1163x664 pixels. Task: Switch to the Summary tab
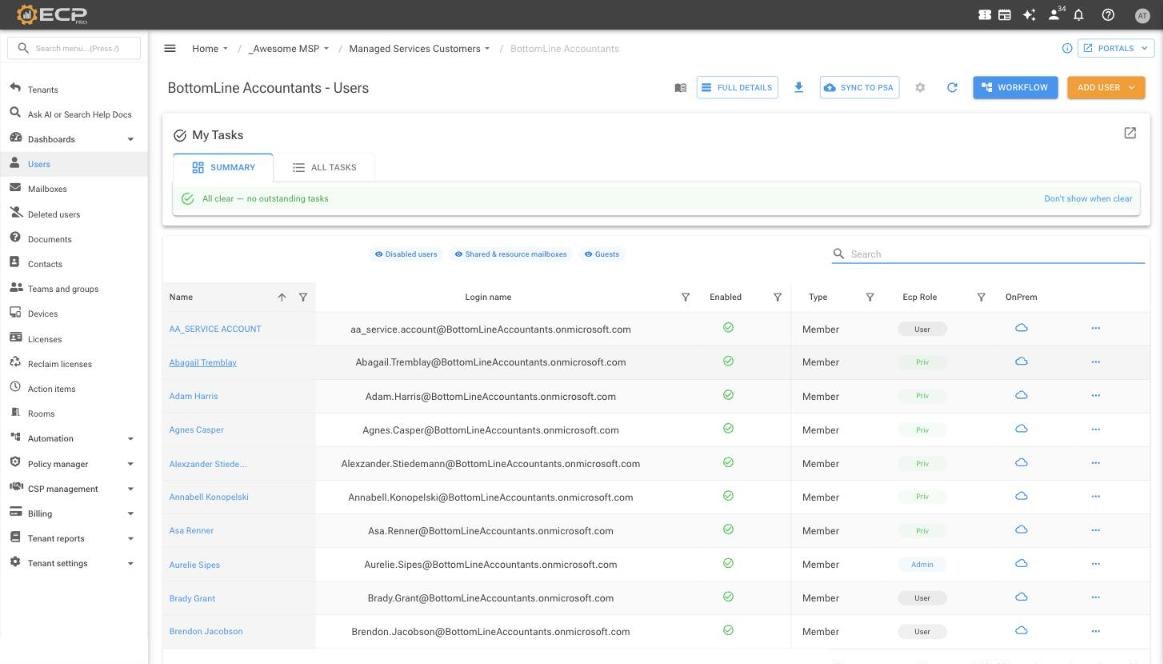click(223, 168)
